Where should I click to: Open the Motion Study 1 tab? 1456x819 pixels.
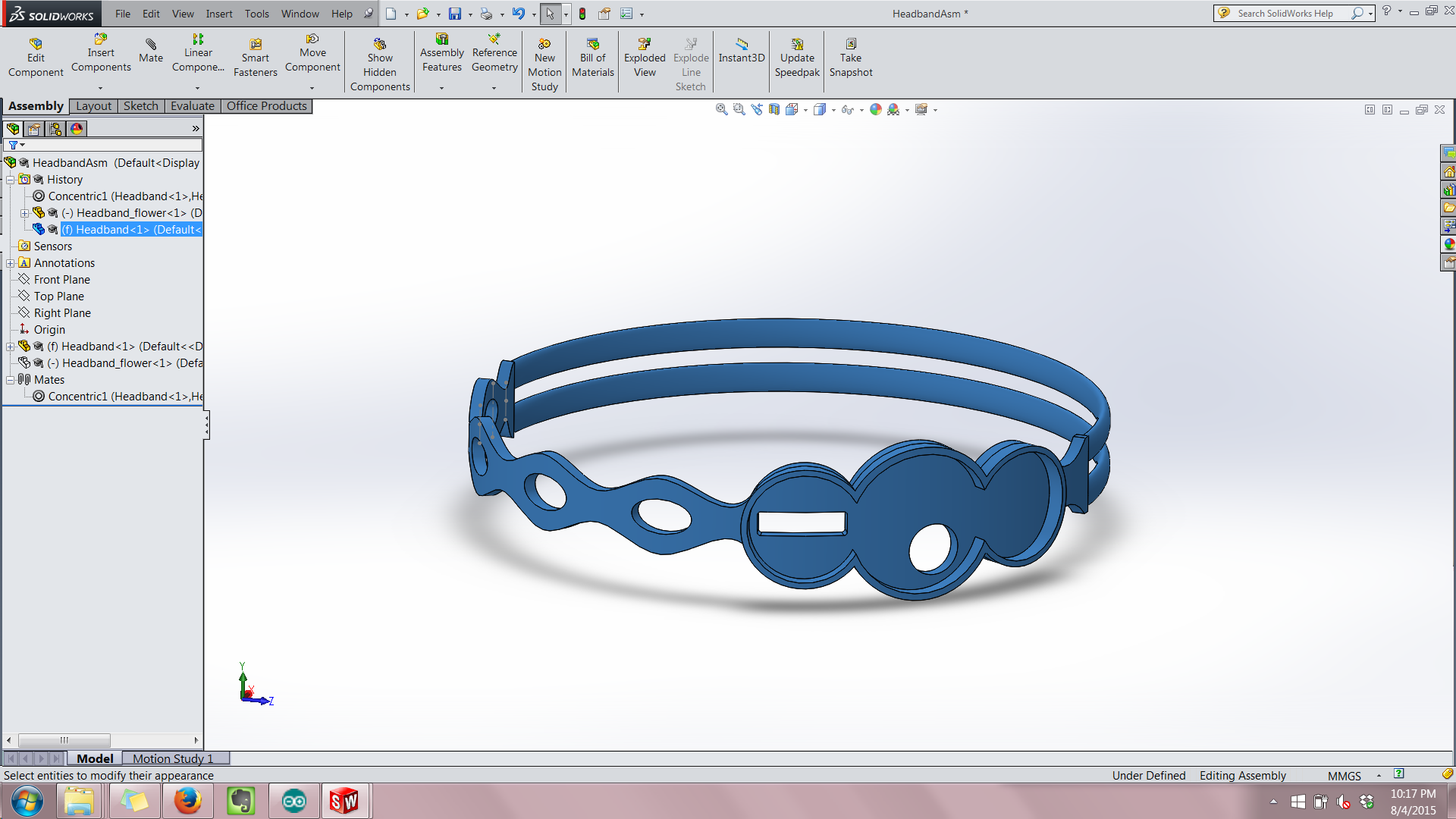click(173, 758)
